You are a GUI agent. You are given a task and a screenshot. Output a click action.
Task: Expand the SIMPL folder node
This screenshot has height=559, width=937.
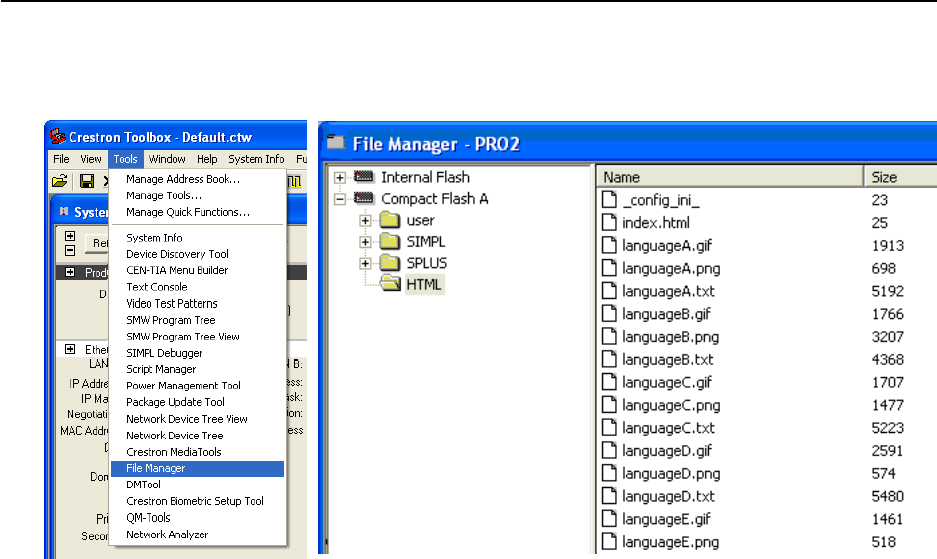click(x=365, y=242)
